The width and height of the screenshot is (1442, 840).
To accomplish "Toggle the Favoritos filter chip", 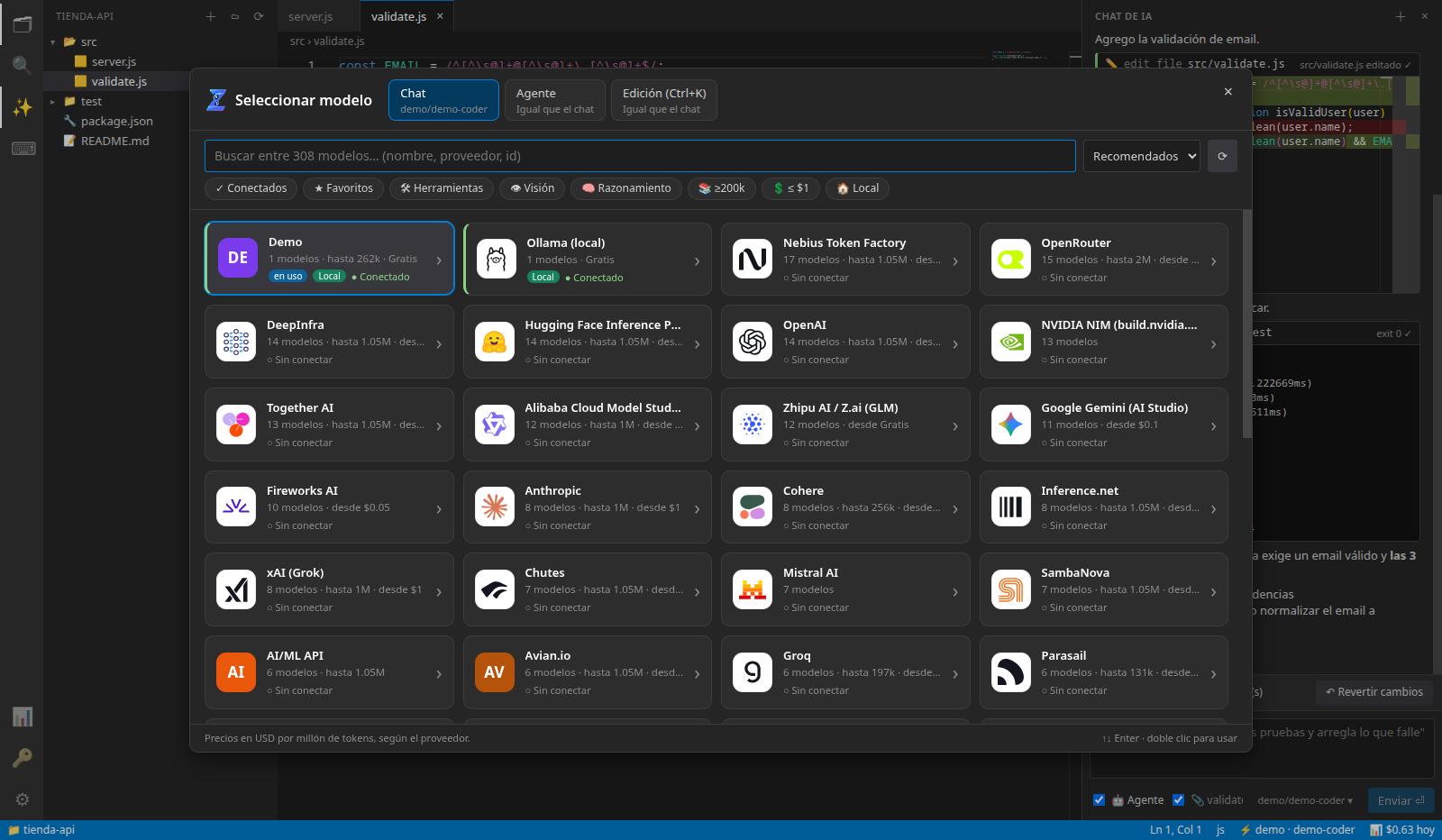I will coord(343,188).
